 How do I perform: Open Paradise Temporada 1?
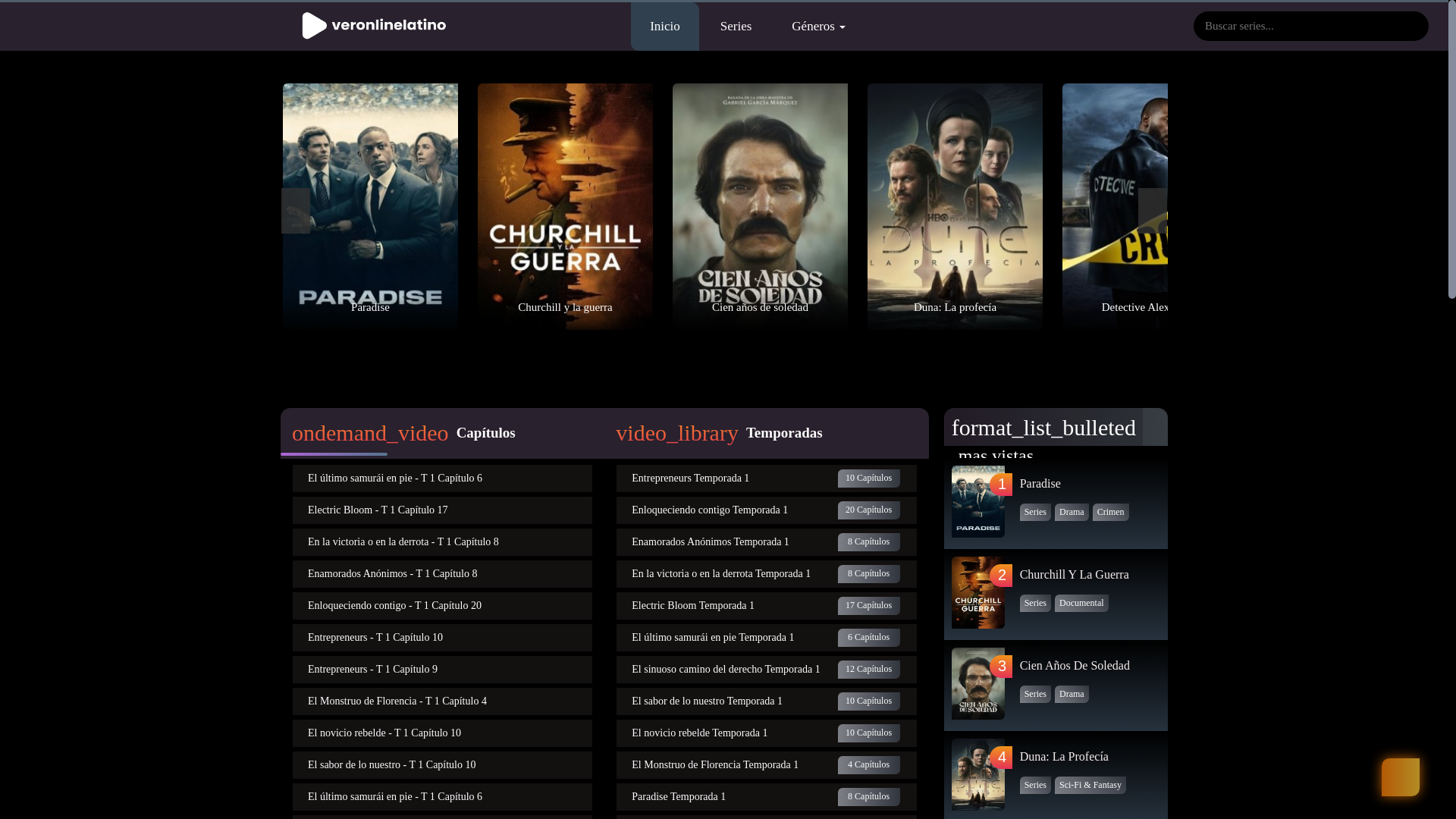pos(766,797)
